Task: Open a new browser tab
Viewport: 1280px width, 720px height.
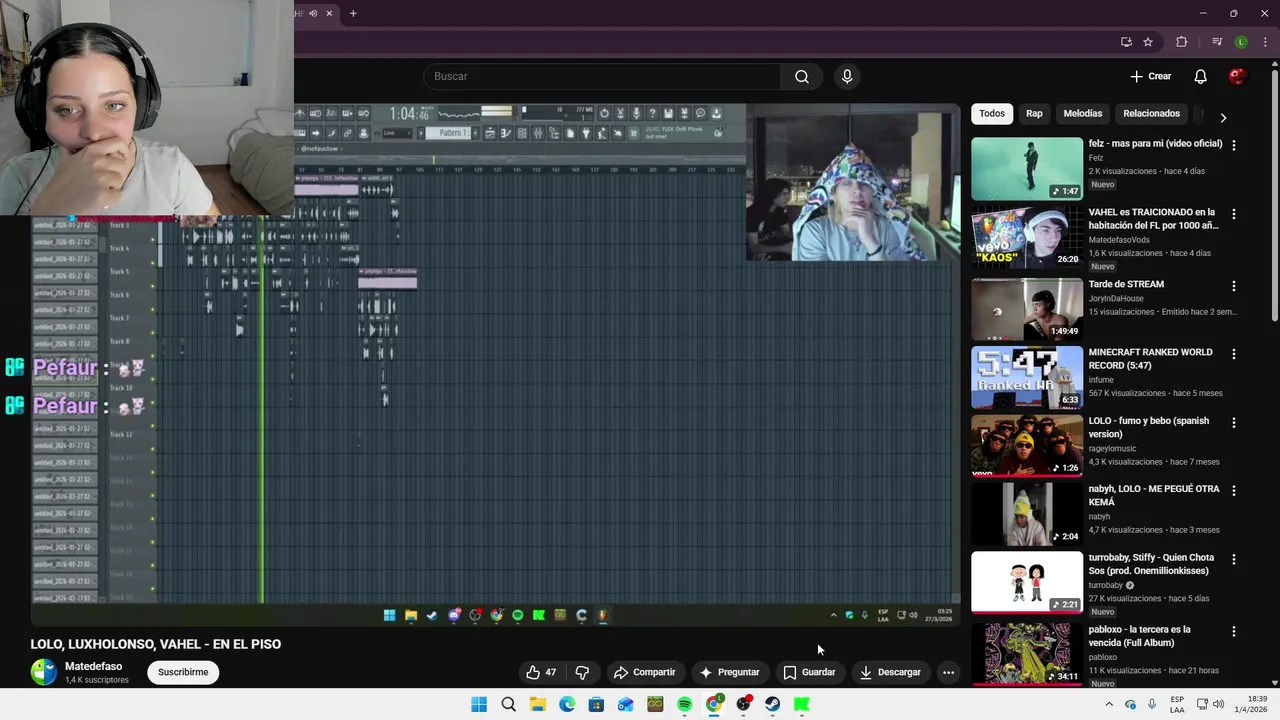Action: (x=353, y=13)
